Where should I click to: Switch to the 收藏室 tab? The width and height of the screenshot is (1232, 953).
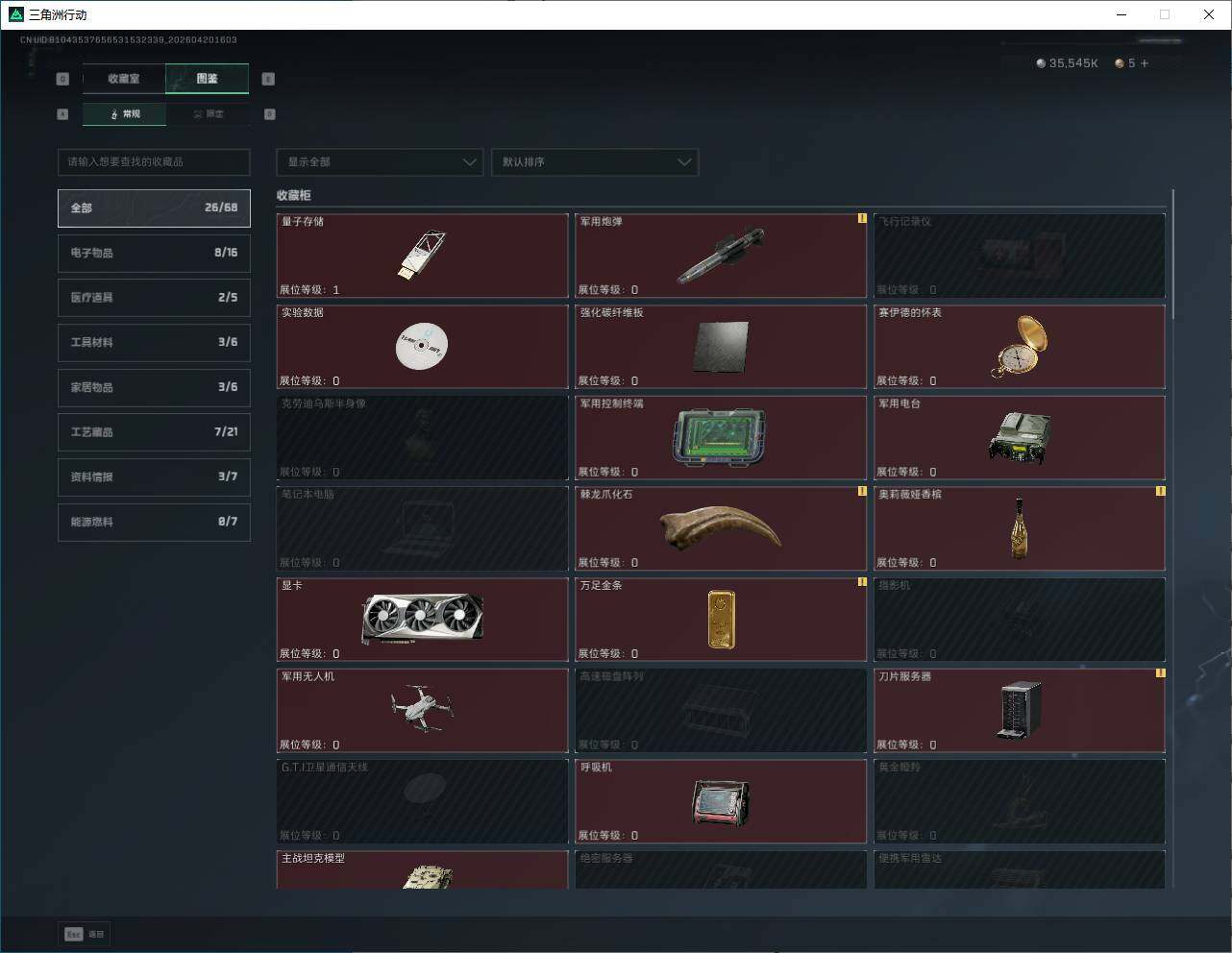coord(124,79)
